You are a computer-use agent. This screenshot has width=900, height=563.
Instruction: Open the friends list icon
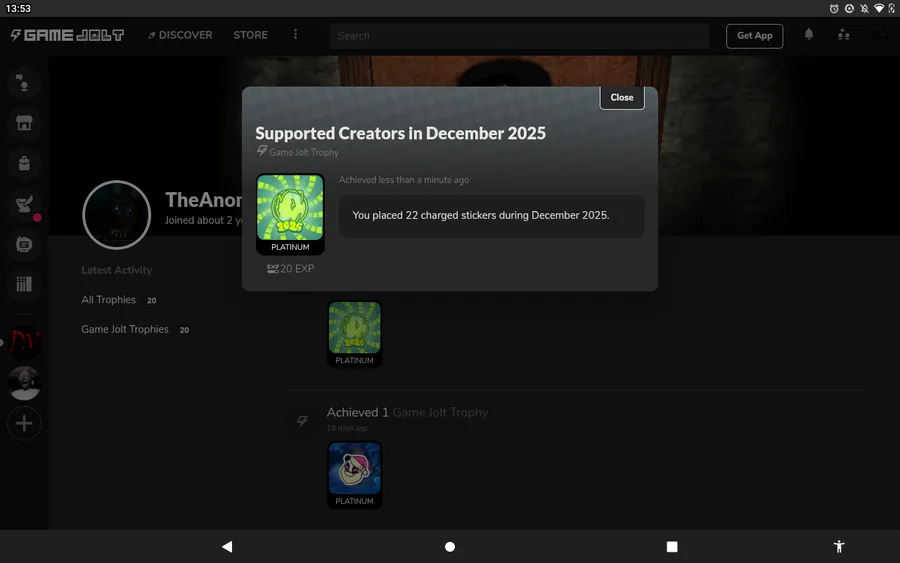point(843,34)
